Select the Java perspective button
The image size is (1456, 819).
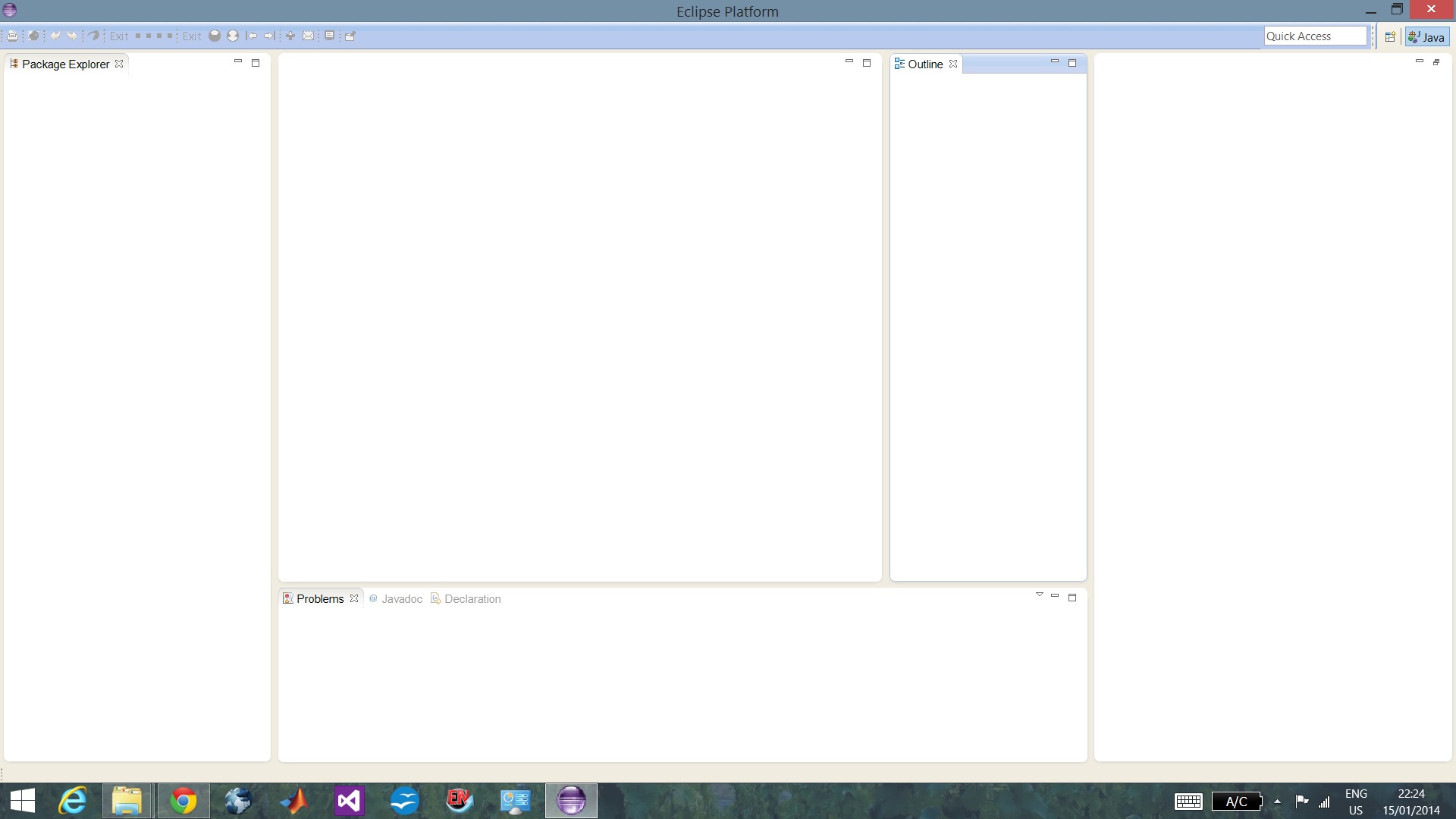[1427, 36]
